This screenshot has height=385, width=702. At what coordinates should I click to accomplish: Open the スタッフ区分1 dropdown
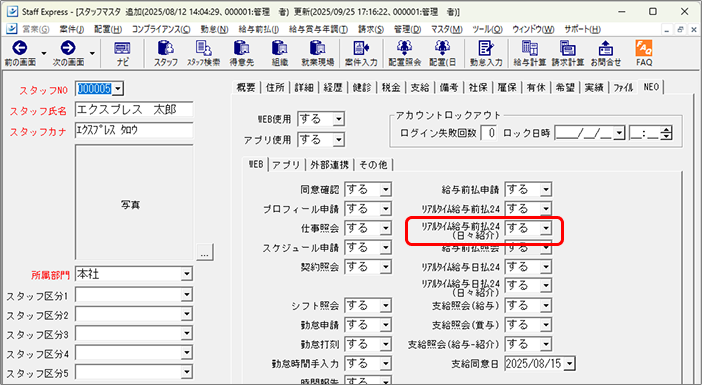pyautogui.click(x=187, y=295)
